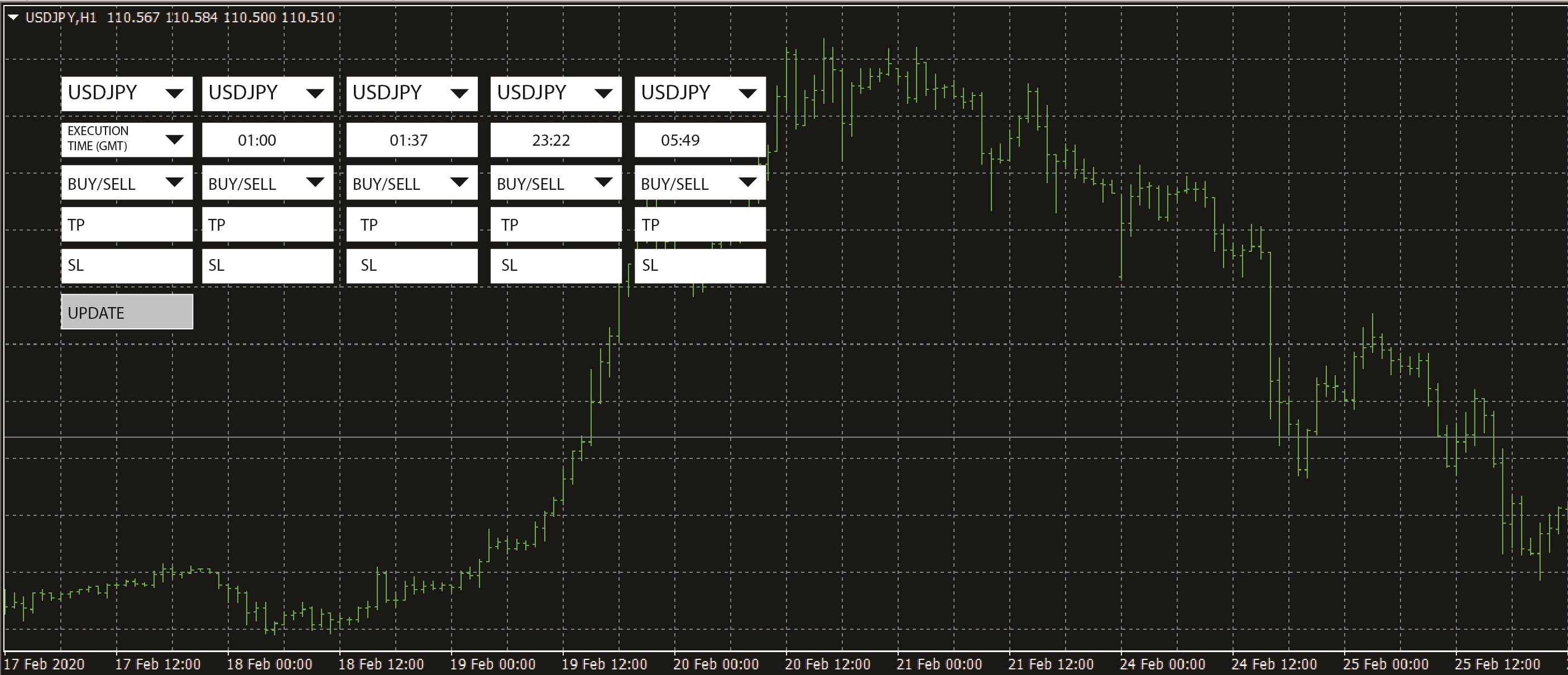Open BUY/SELL dropdown under 23:22

[557, 183]
